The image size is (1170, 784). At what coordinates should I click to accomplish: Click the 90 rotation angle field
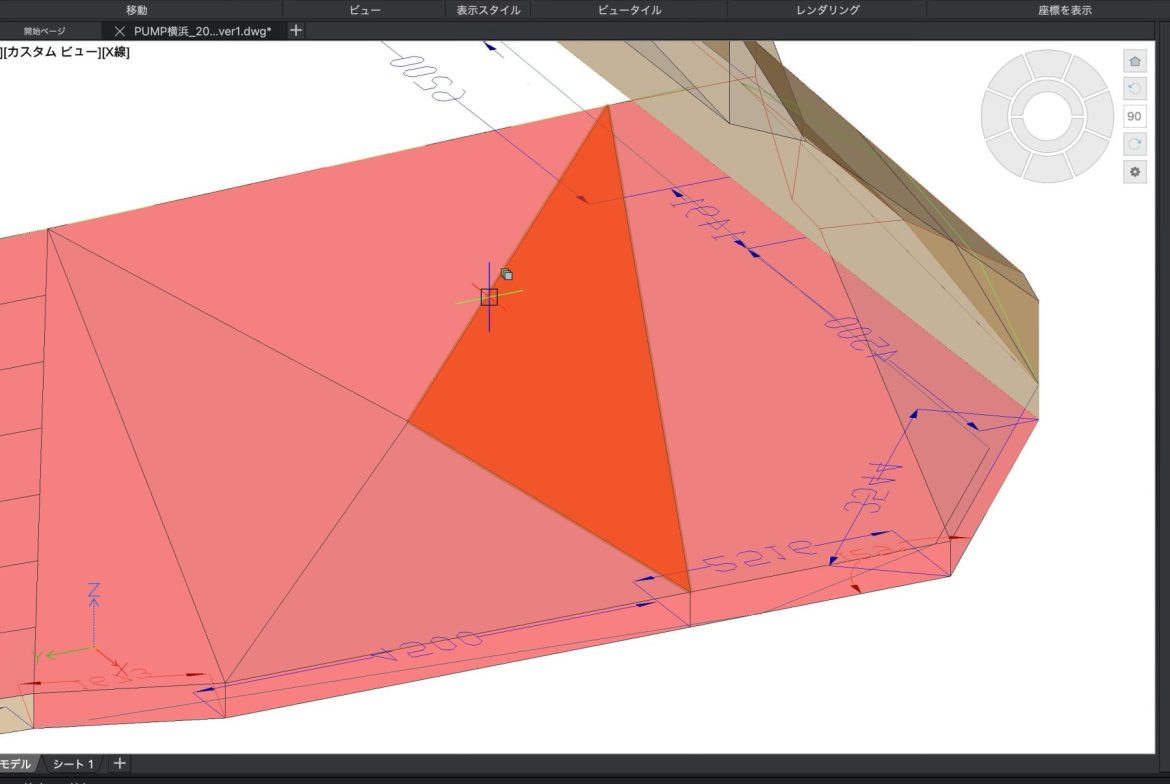click(x=1134, y=116)
